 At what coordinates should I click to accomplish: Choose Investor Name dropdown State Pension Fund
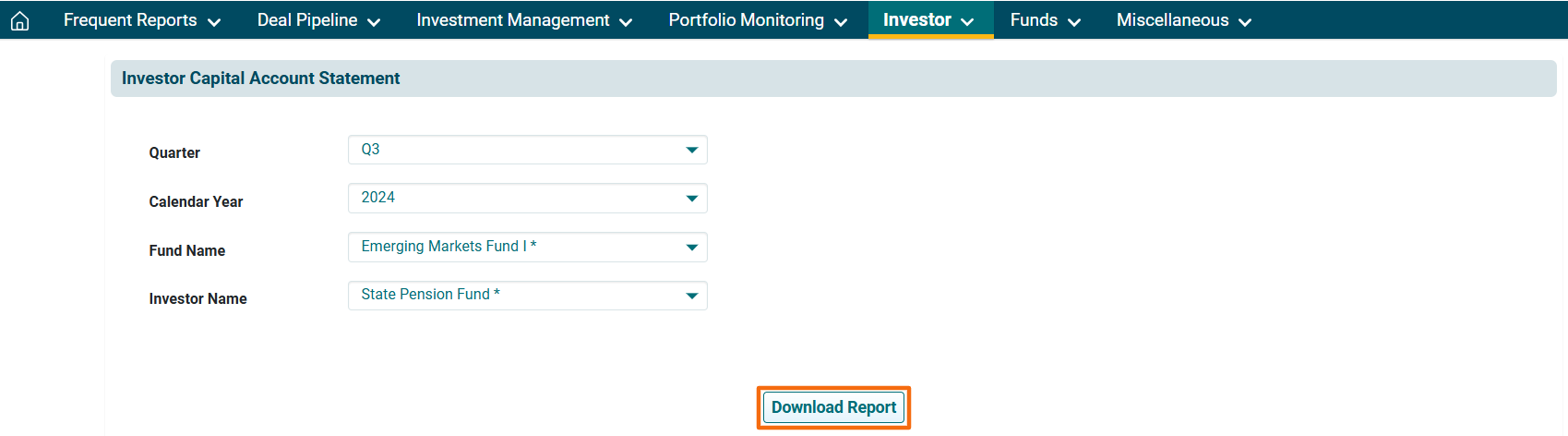point(527,296)
